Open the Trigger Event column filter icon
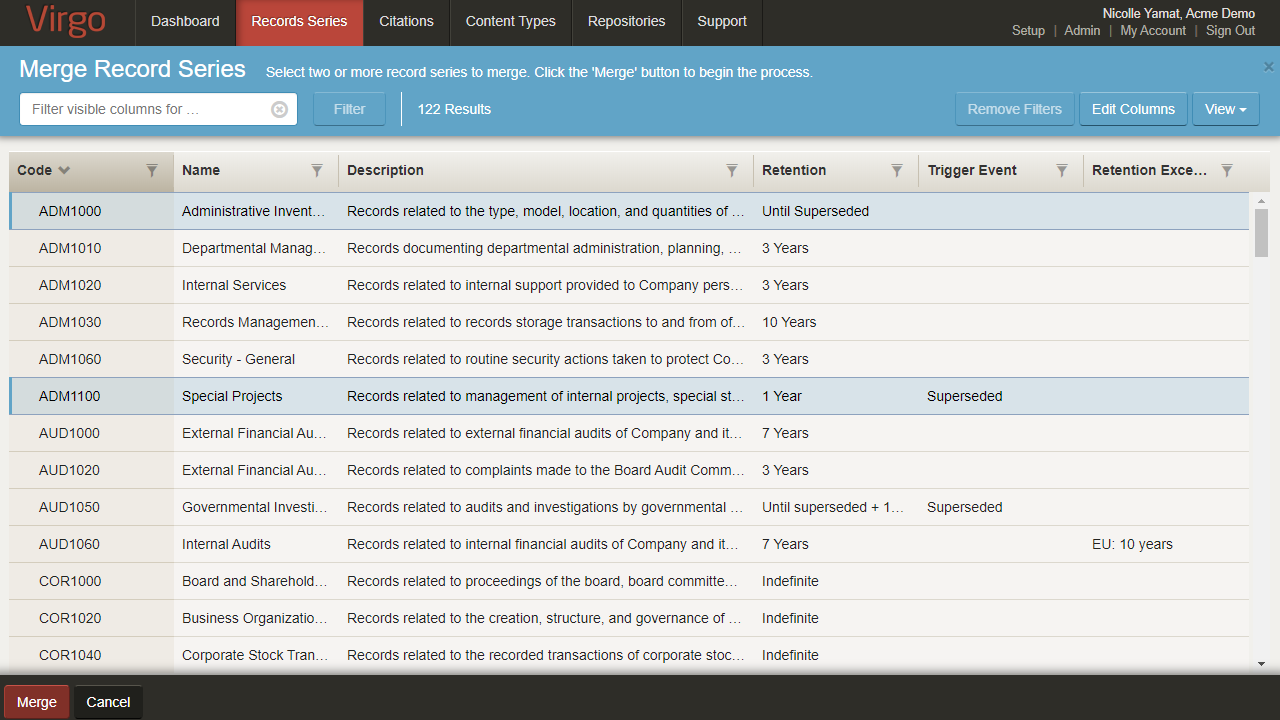The image size is (1280, 720). 1062,171
